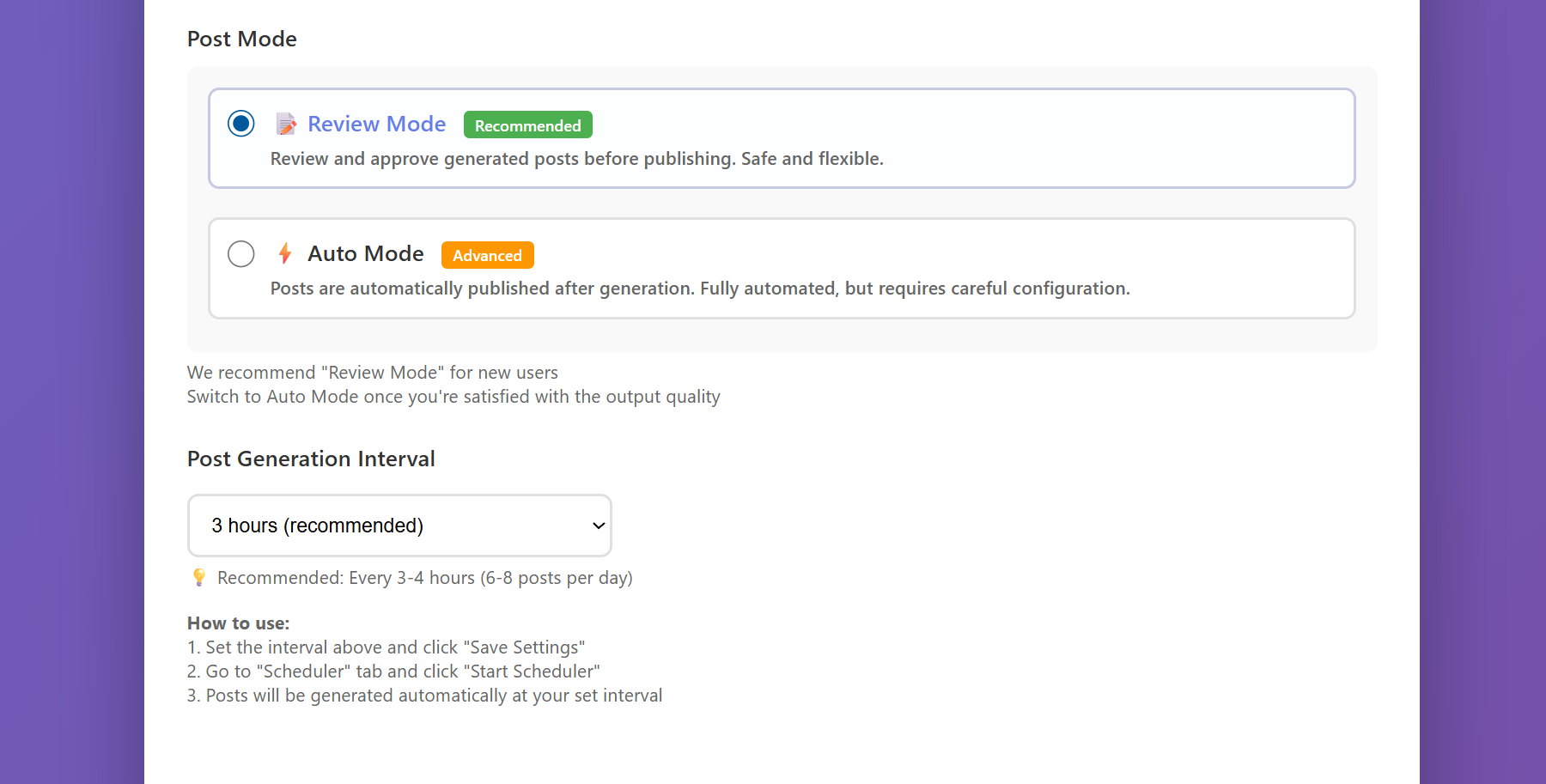Click the Post Mode section heading
Screen dimensions: 1546x784
(242, 38)
